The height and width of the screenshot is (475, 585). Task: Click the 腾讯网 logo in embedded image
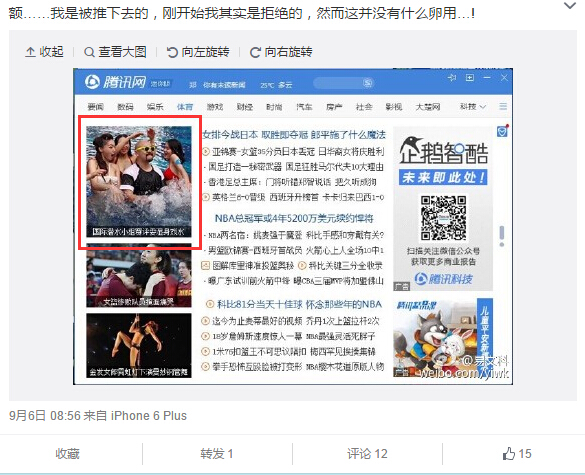tap(115, 82)
